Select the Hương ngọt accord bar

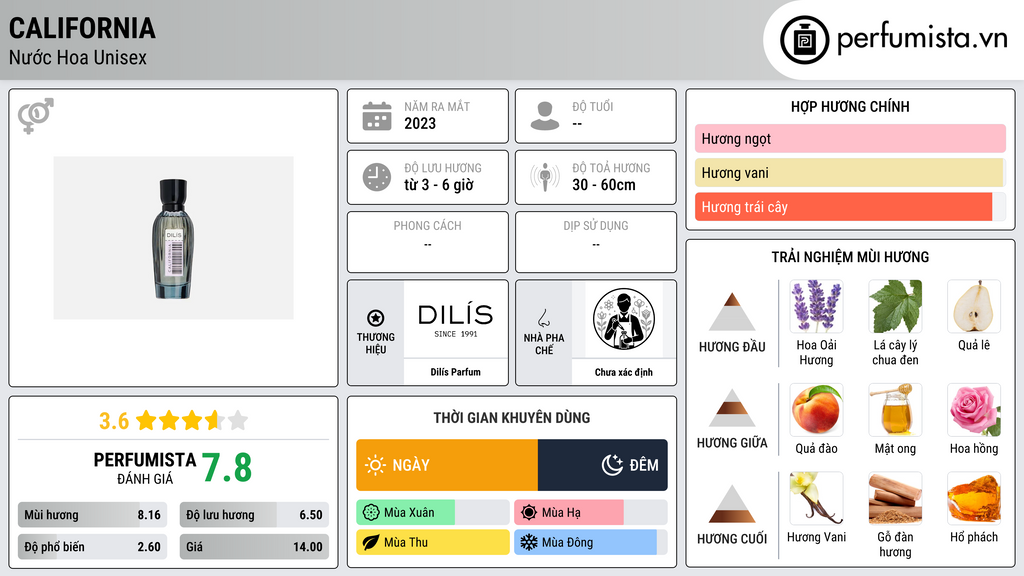click(850, 138)
